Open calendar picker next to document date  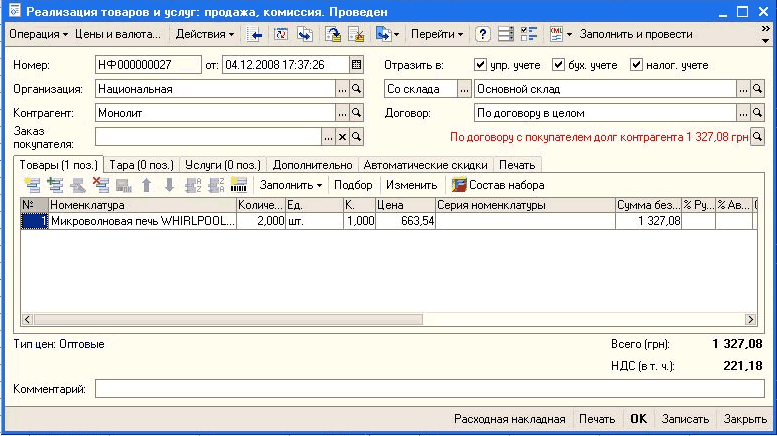(356, 65)
